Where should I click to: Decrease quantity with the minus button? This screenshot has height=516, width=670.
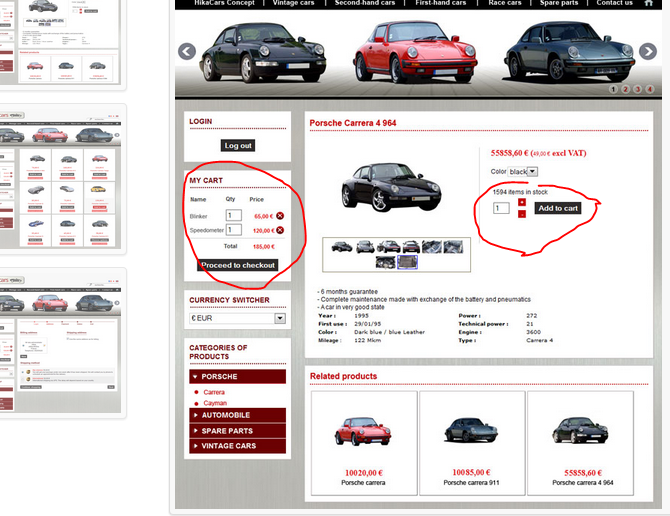pos(522,214)
